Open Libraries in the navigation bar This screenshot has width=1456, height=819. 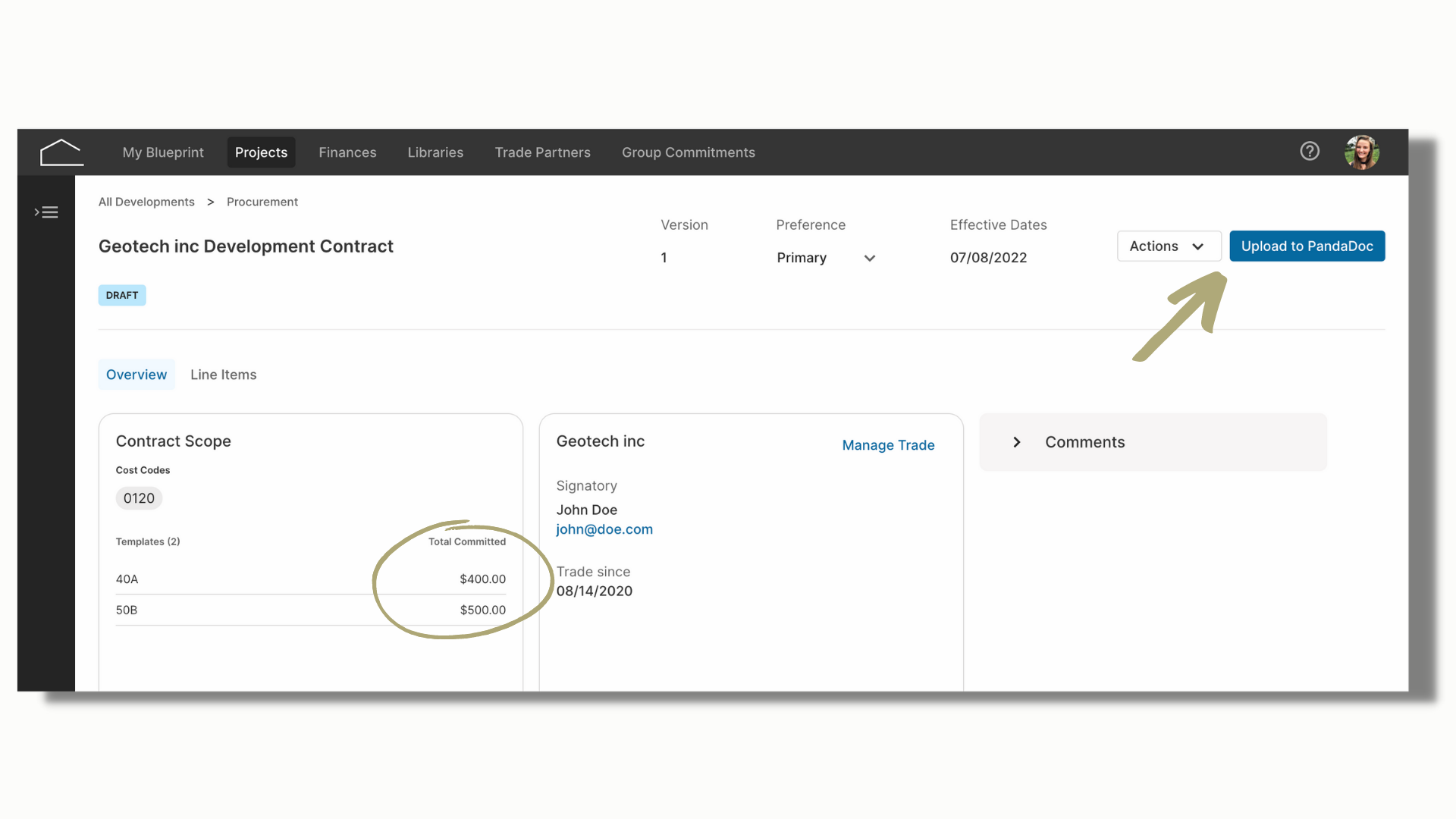tap(435, 152)
